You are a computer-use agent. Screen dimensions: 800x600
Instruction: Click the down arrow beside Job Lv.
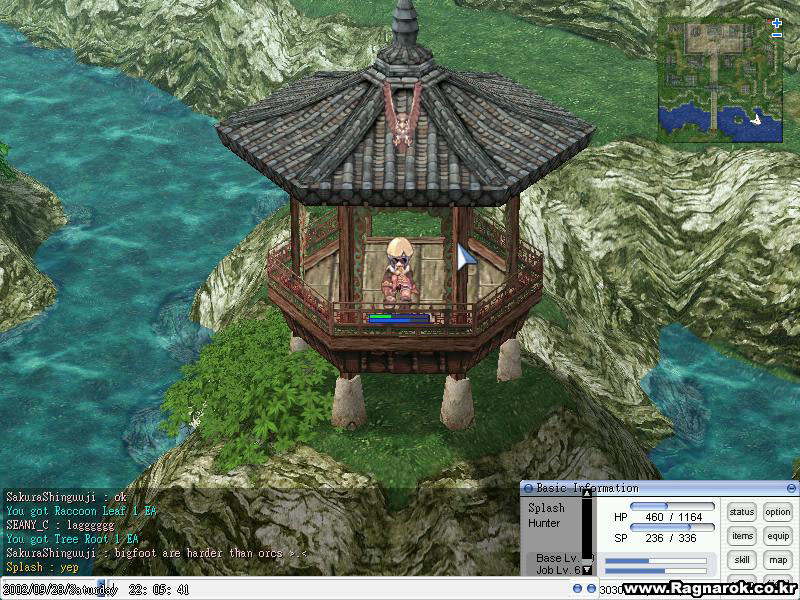[587, 569]
